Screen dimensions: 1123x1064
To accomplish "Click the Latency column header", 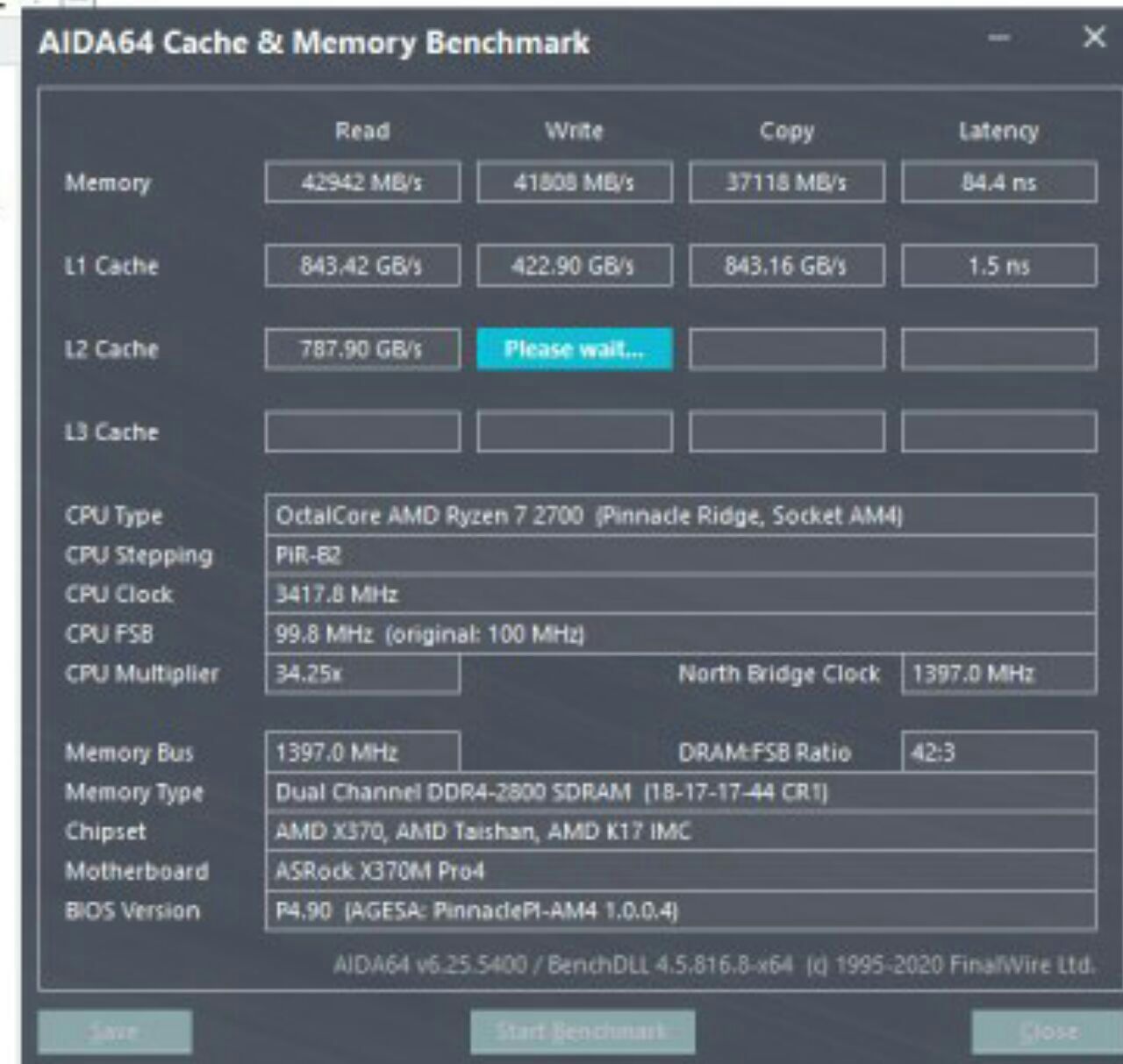I will click(x=999, y=132).
